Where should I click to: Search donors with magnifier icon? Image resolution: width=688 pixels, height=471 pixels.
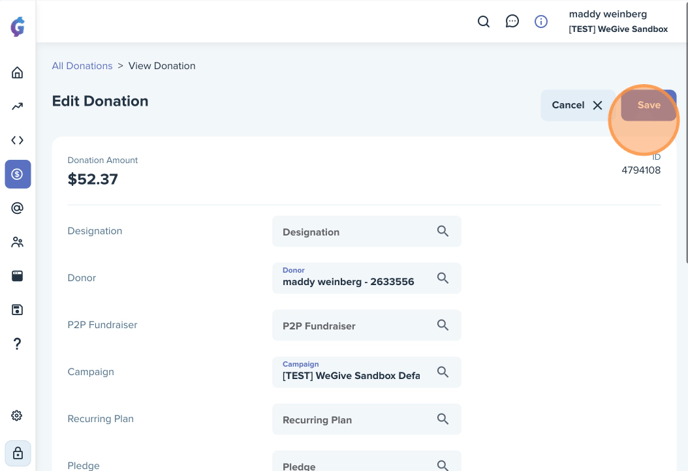coord(443,278)
